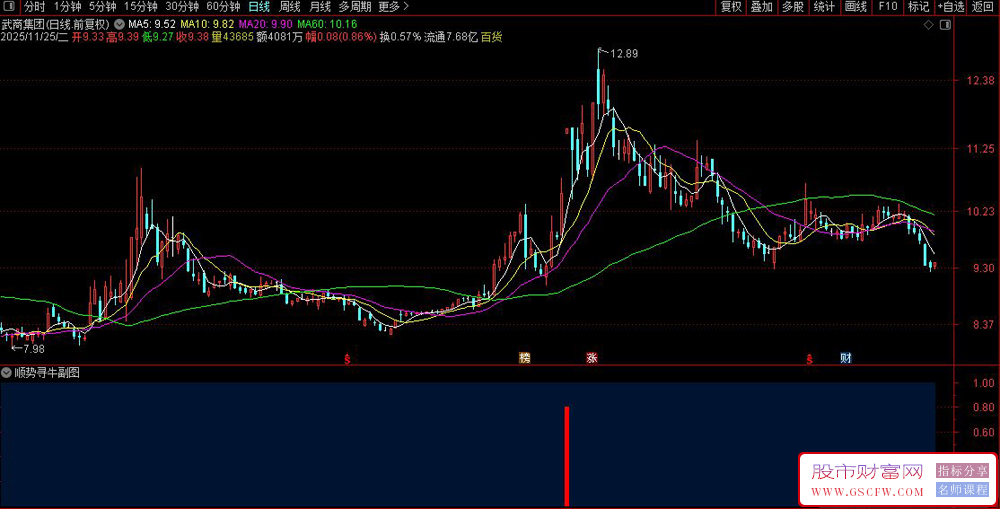1000x509 pixels.
Task: Click the panel layout icon at top left
Action: [x=9, y=6]
